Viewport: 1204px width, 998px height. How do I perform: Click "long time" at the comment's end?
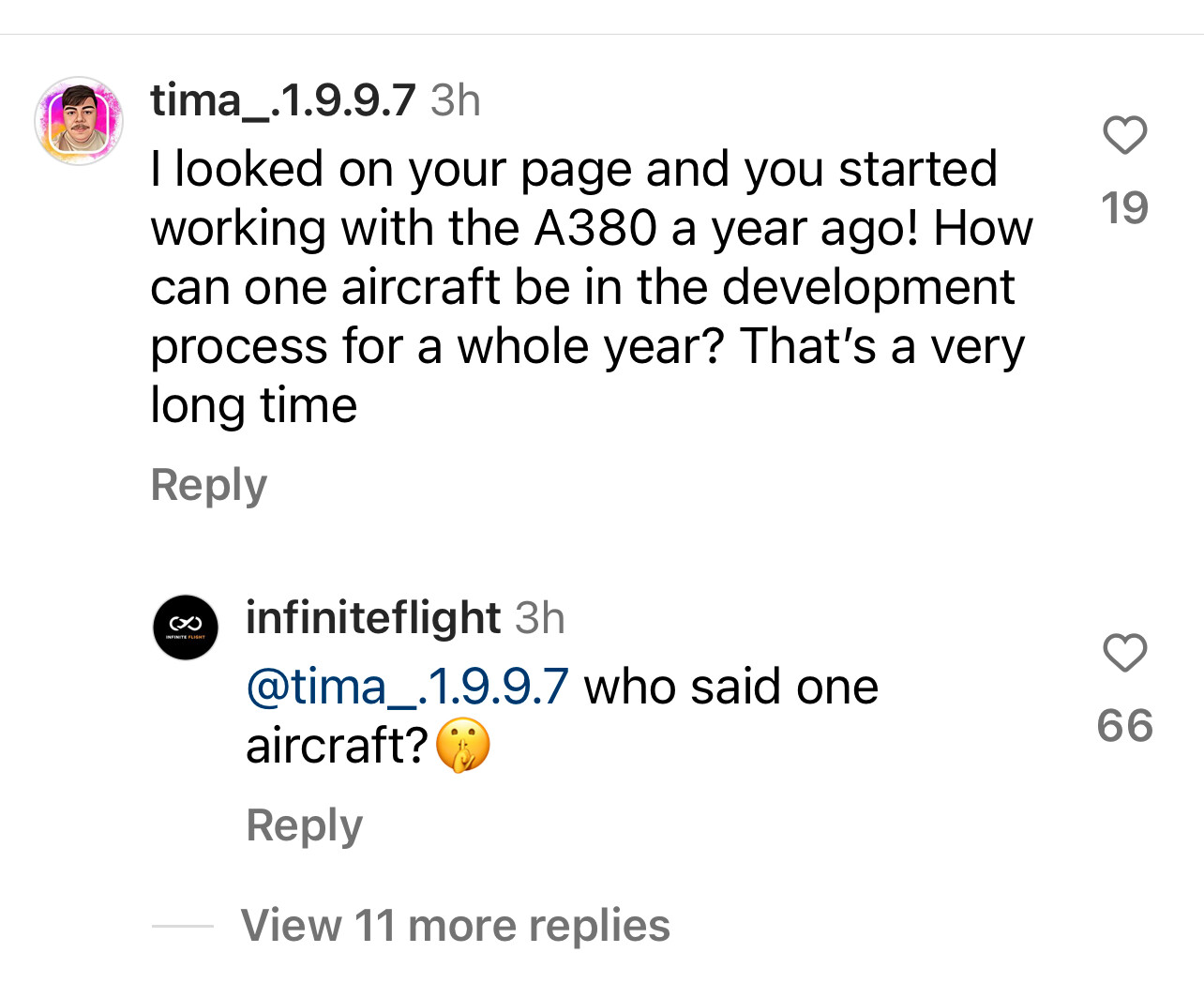[254, 406]
